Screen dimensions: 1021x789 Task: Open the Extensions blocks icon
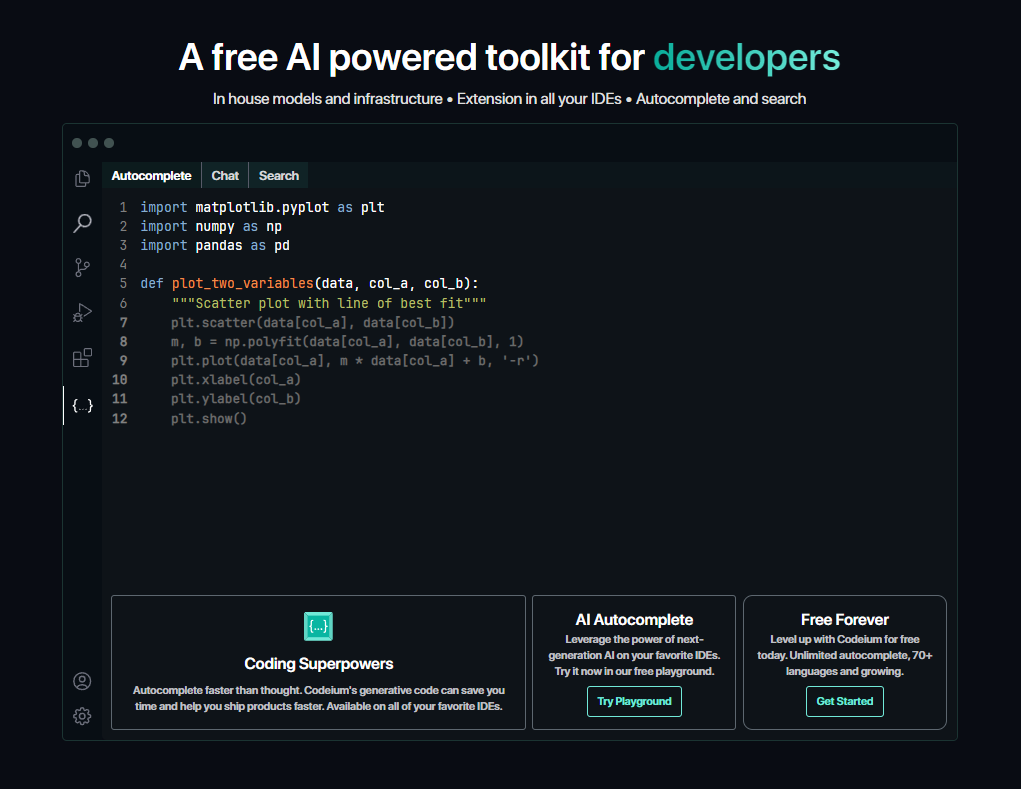click(82, 357)
